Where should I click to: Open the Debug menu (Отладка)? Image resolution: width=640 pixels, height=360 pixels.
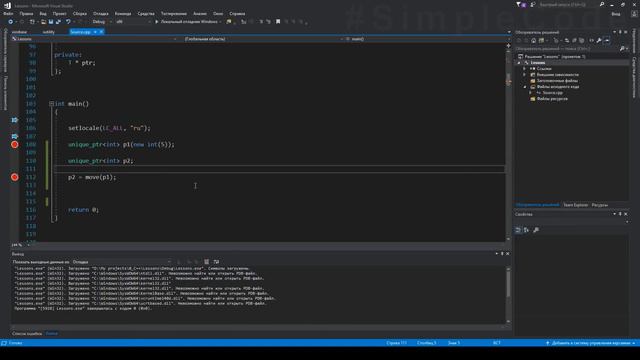point(100,13)
